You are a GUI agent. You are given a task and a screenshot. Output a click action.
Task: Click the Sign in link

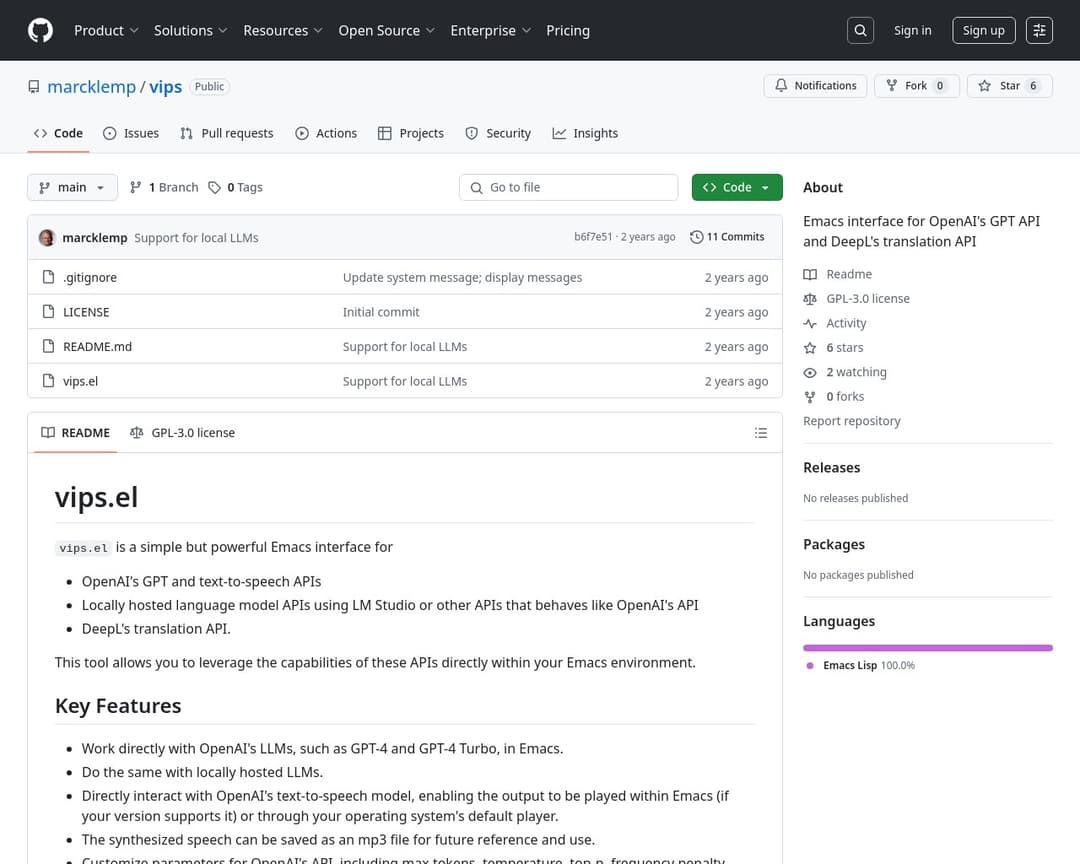913,30
